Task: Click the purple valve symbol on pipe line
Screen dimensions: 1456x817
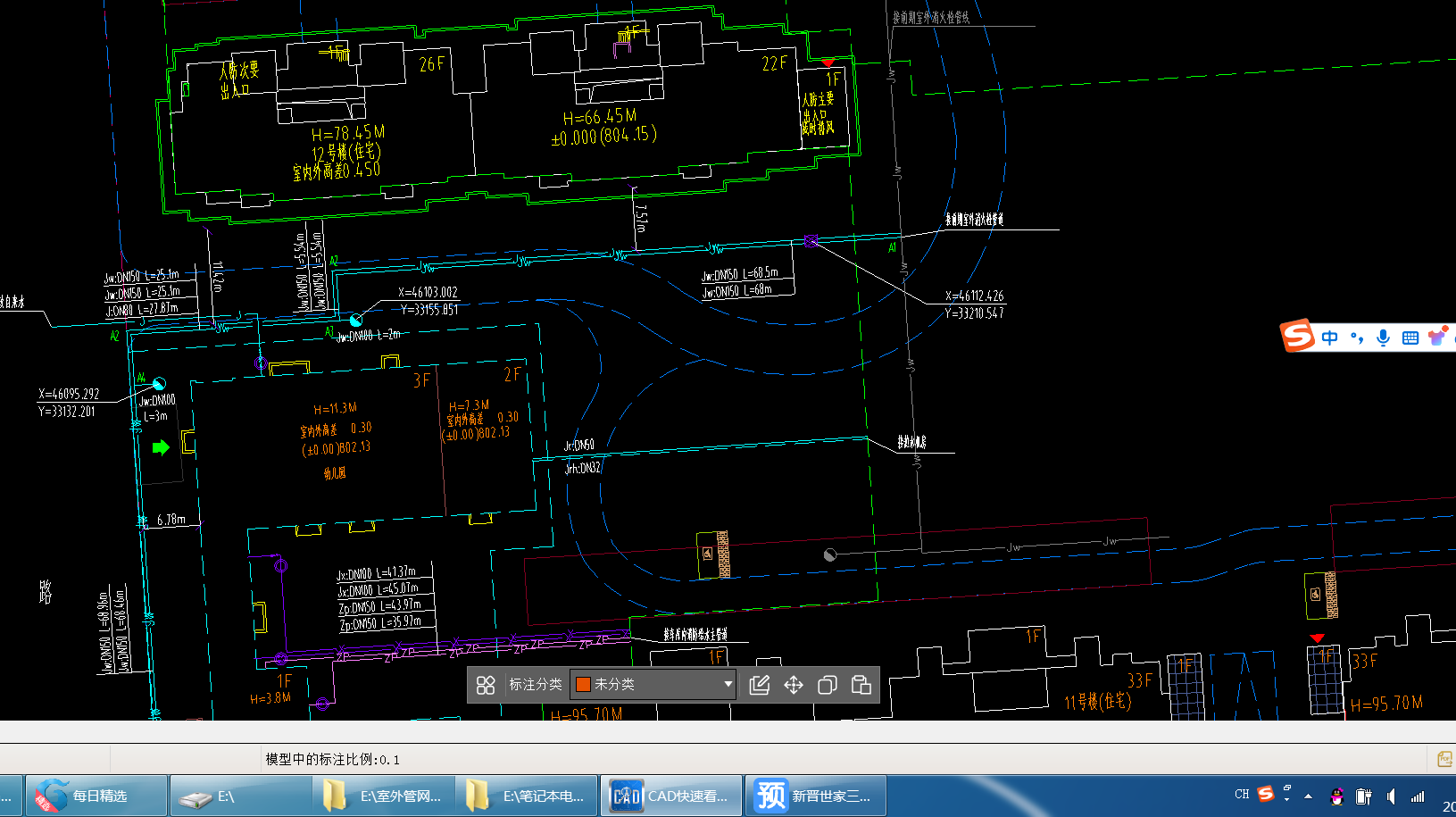Action: pyautogui.click(x=811, y=241)
